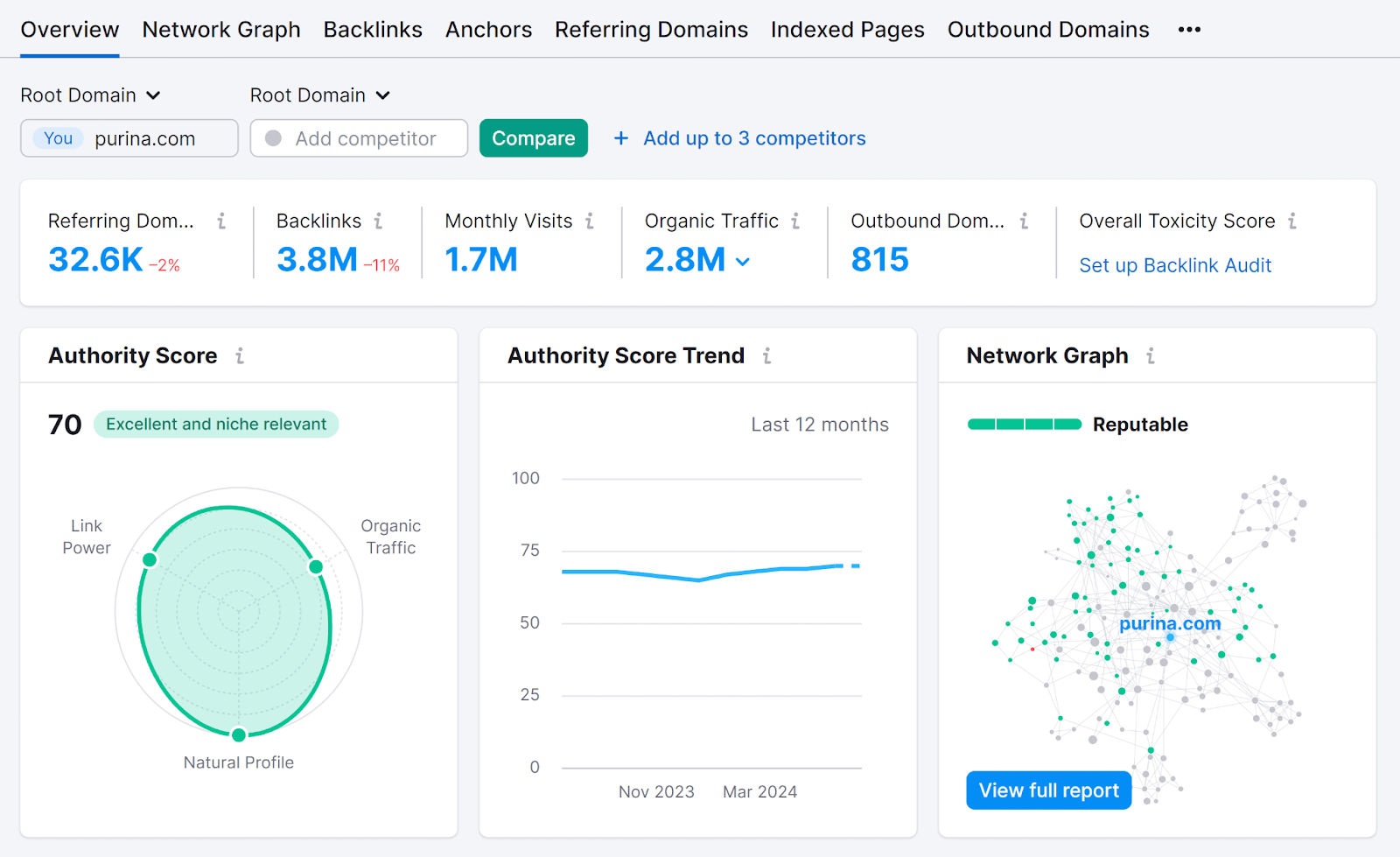Open Overall Toxicity Score info tooltip
Viewport: 1400px width, 857px height.
click(1292, 221)
